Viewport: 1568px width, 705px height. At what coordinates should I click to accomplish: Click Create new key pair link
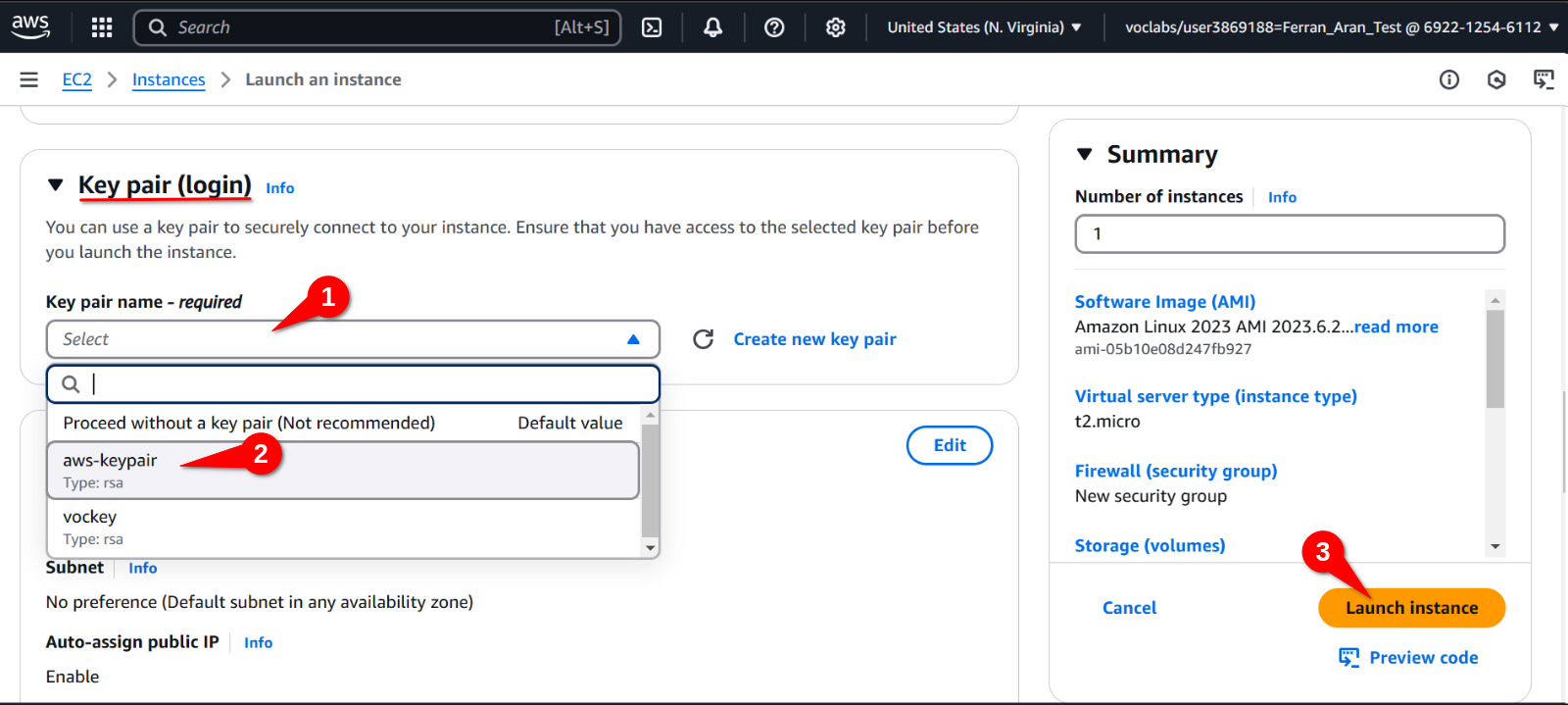[814, 339]
